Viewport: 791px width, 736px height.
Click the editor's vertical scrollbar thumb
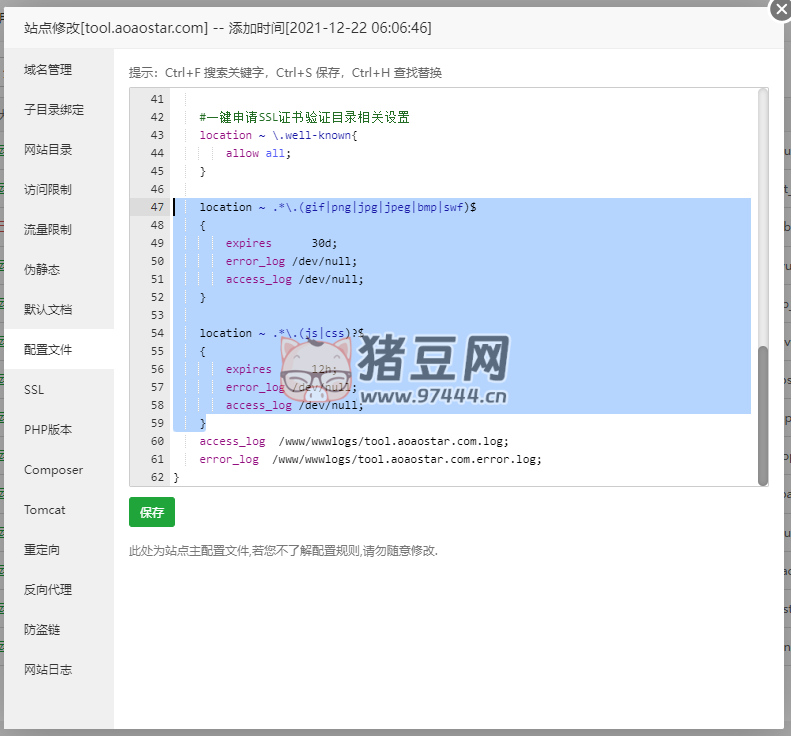(763, 415)
